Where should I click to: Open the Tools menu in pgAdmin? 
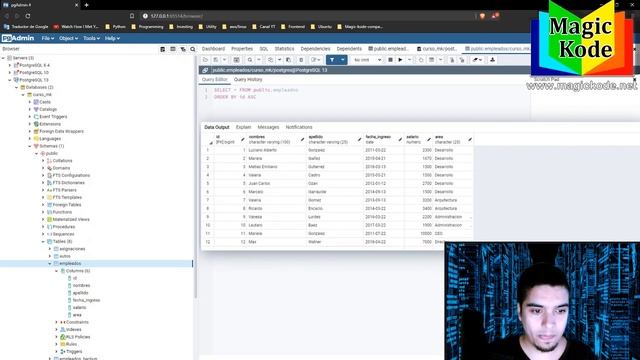tap(91, 38)
